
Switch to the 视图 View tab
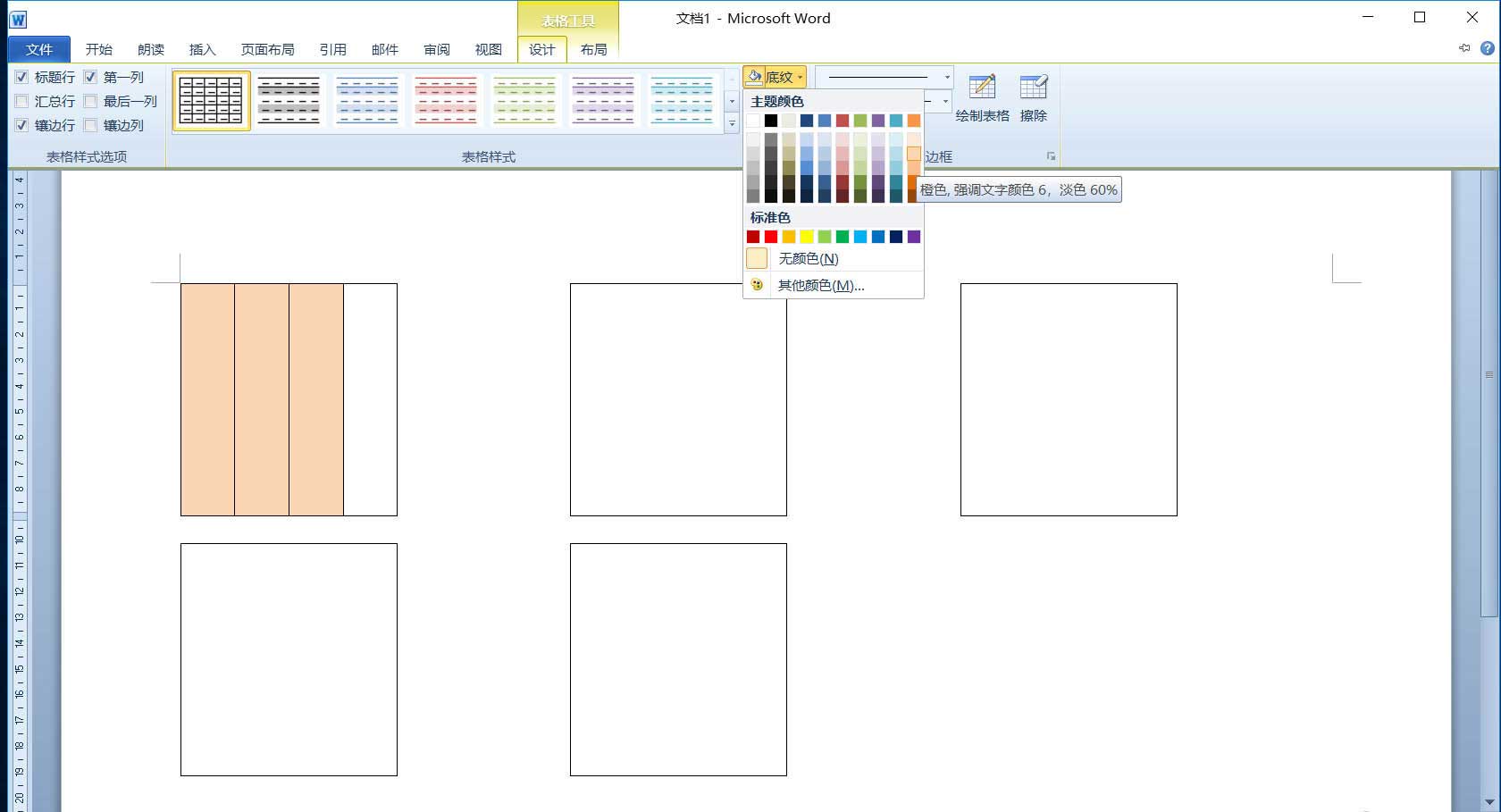point(489,49)
